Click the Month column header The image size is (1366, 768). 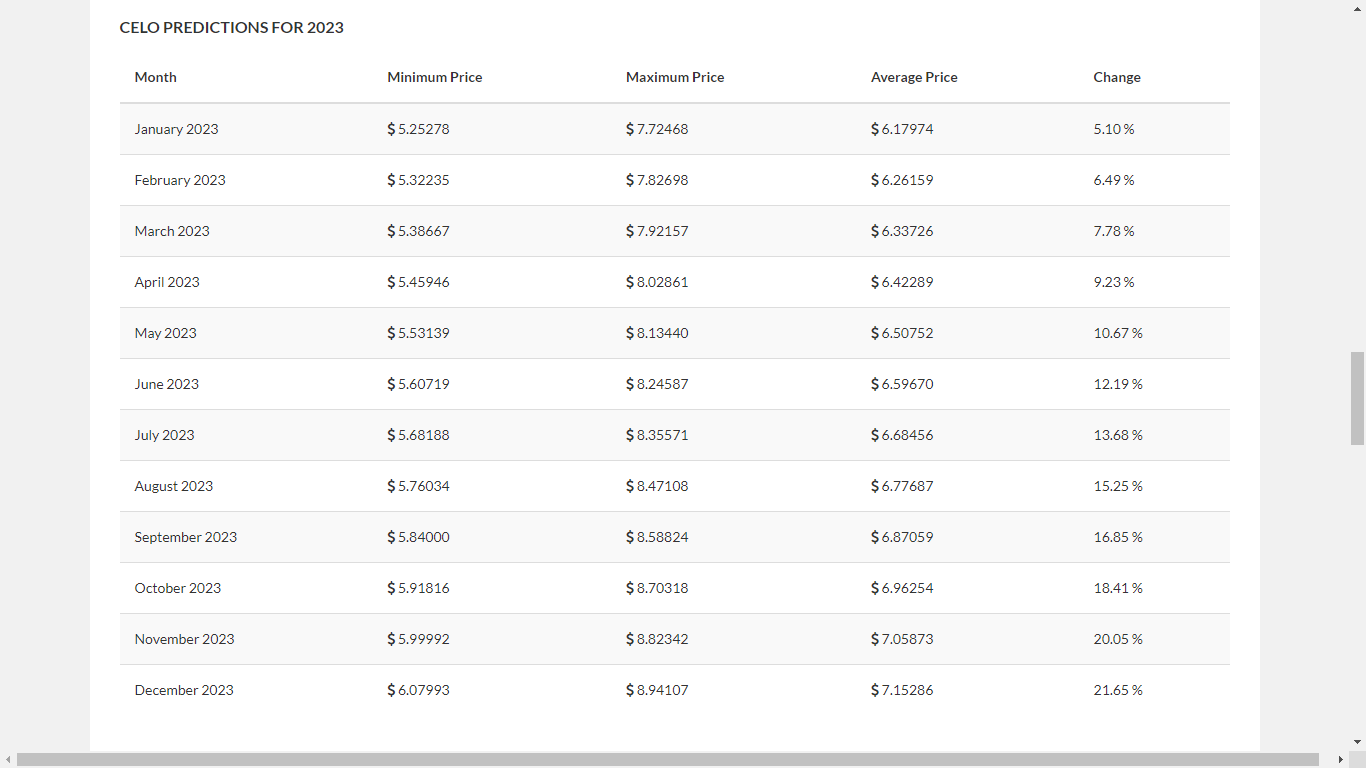(156, 77)
